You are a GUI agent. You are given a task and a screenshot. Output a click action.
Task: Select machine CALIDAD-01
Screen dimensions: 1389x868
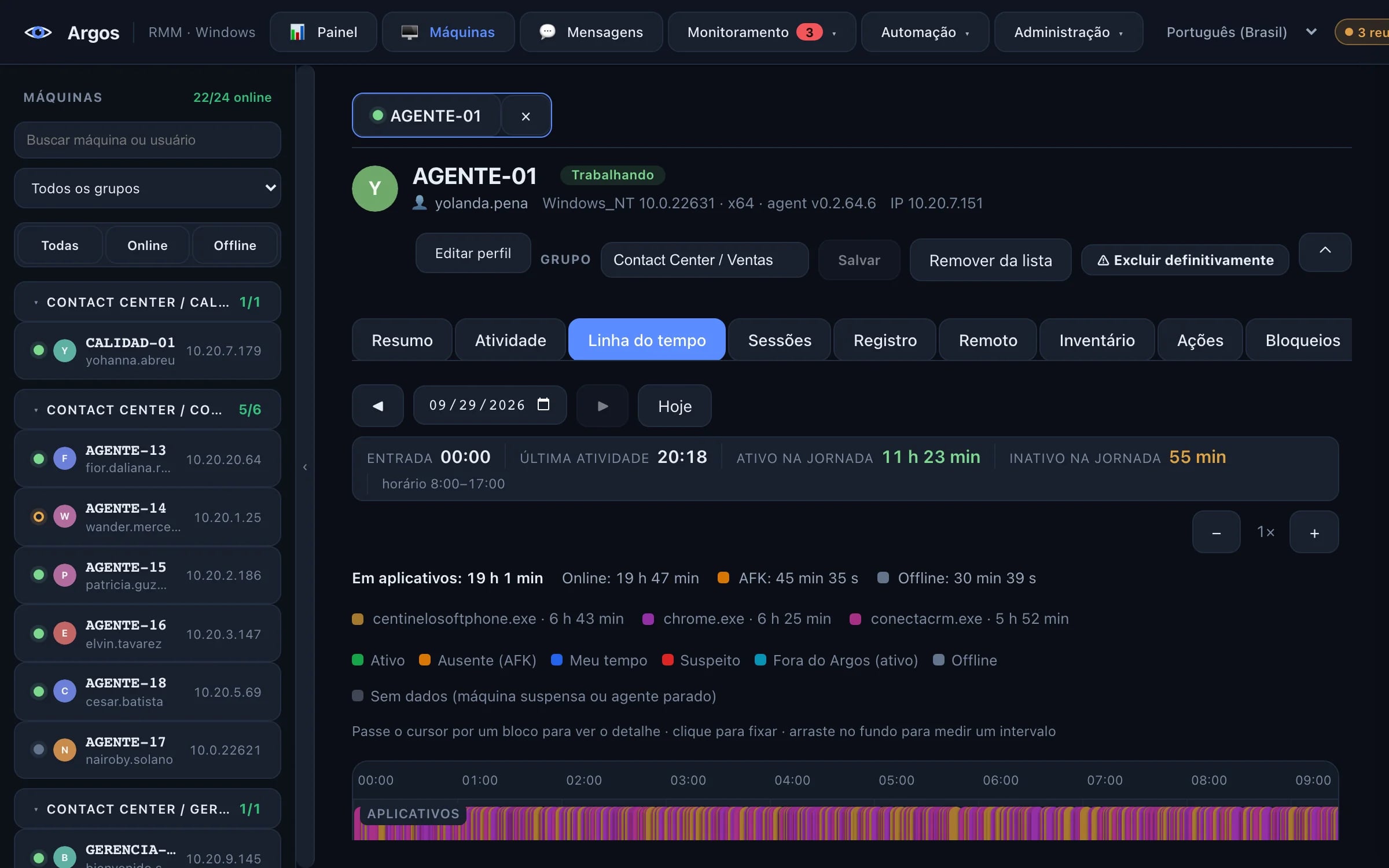[148, 351]
